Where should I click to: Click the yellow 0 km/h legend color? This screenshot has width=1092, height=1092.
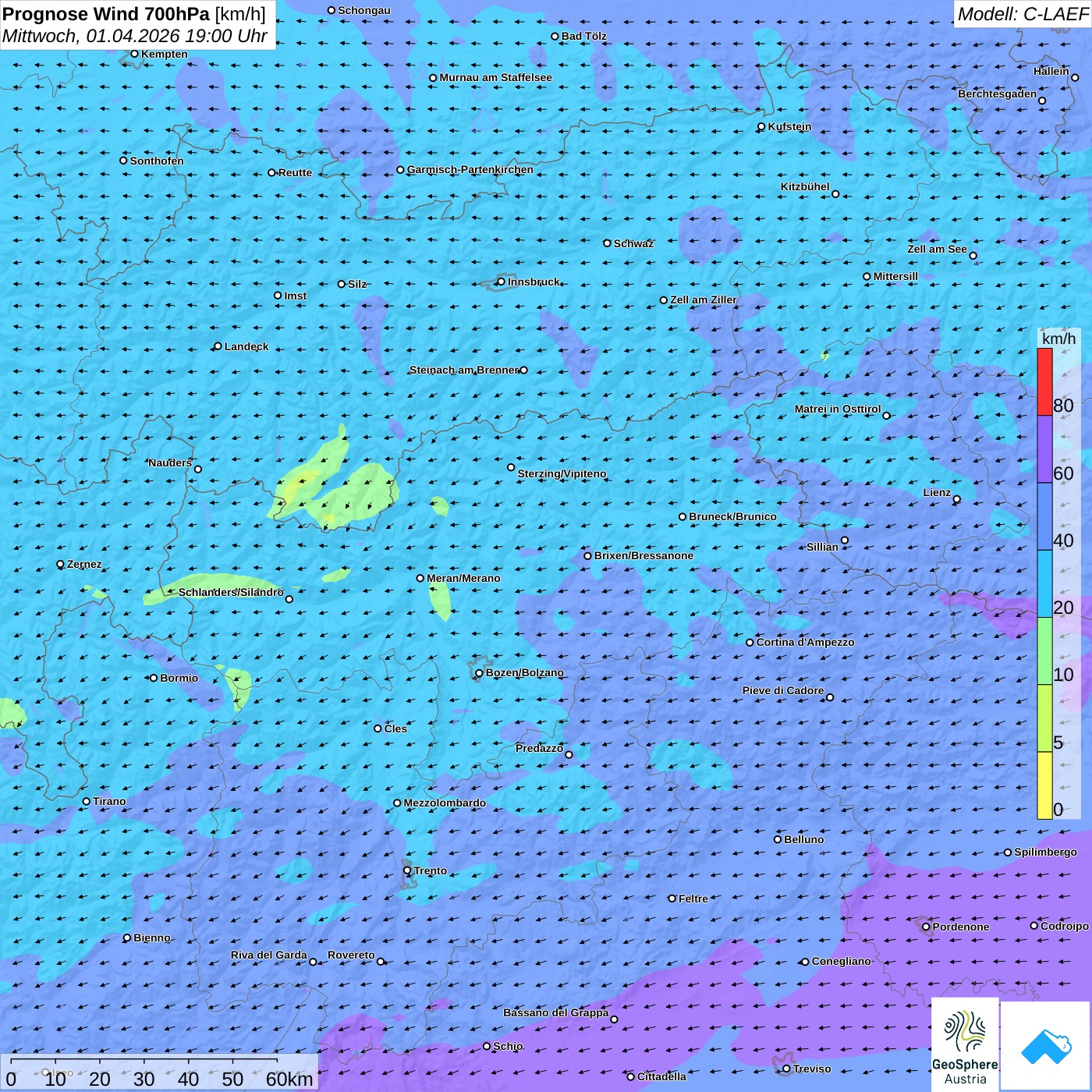(1044, 785)
